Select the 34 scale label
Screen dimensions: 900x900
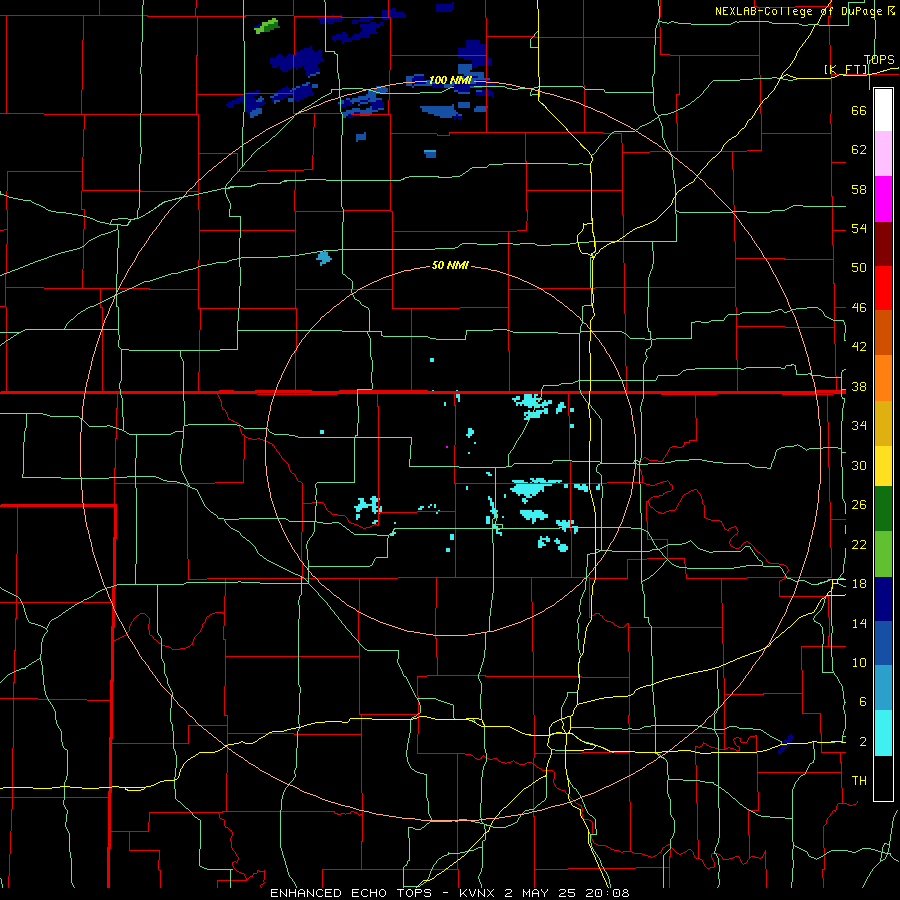click(x=859, y=426)
